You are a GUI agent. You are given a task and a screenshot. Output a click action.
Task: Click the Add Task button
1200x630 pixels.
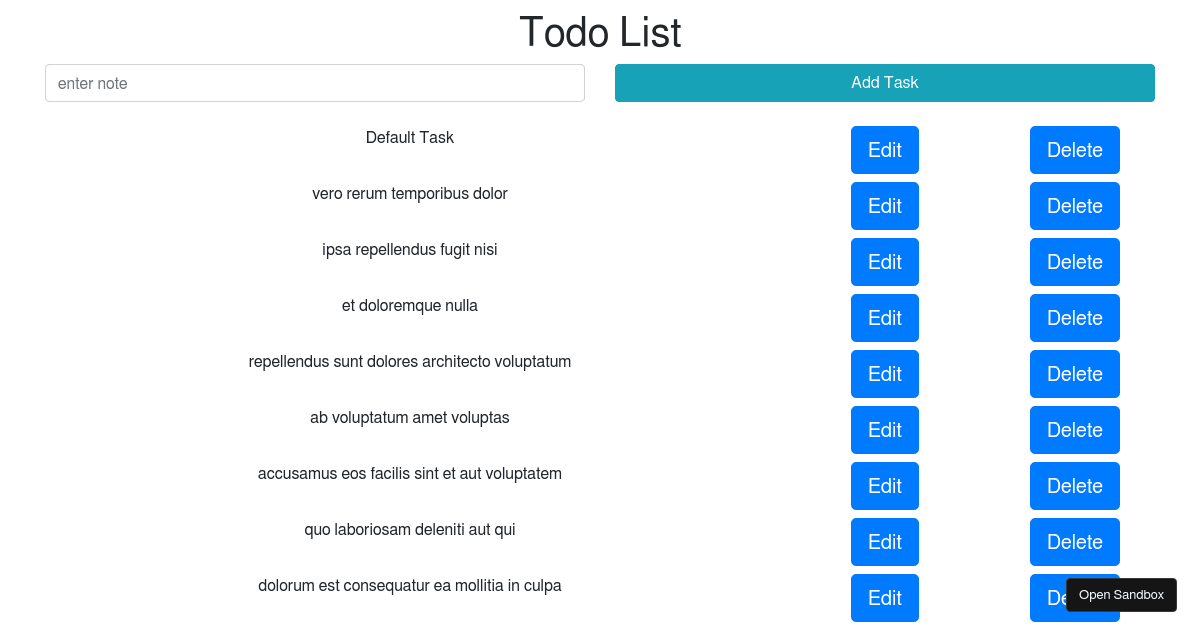point(884,83)
